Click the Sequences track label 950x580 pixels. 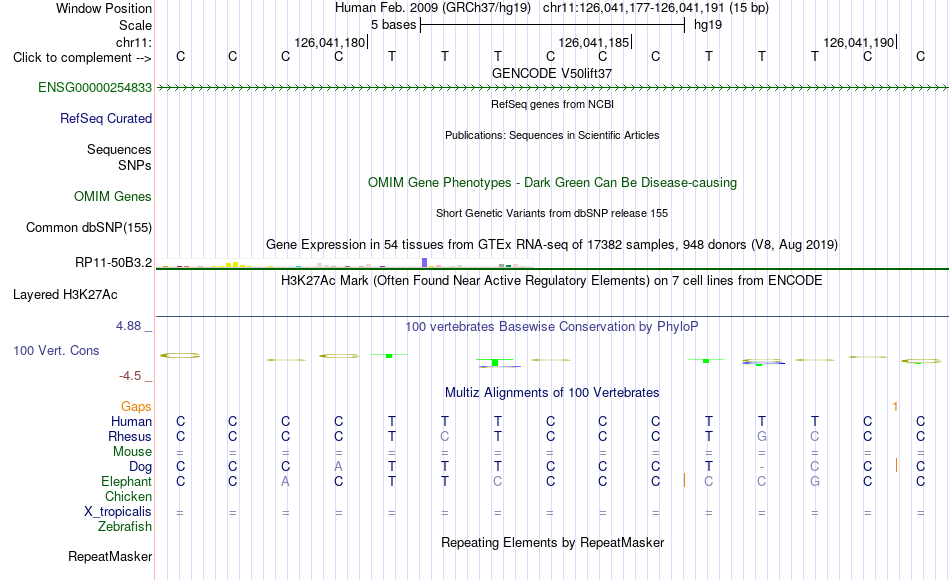point(119,149)
